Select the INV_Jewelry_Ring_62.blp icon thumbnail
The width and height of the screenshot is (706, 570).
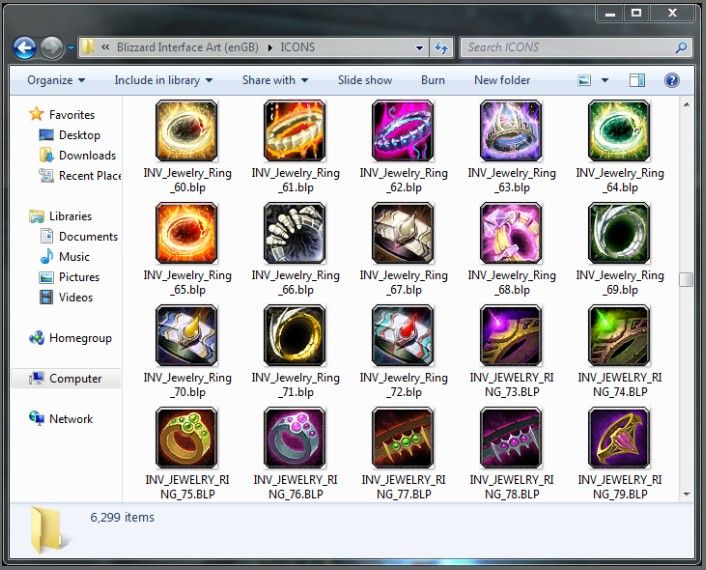point(403,131)
